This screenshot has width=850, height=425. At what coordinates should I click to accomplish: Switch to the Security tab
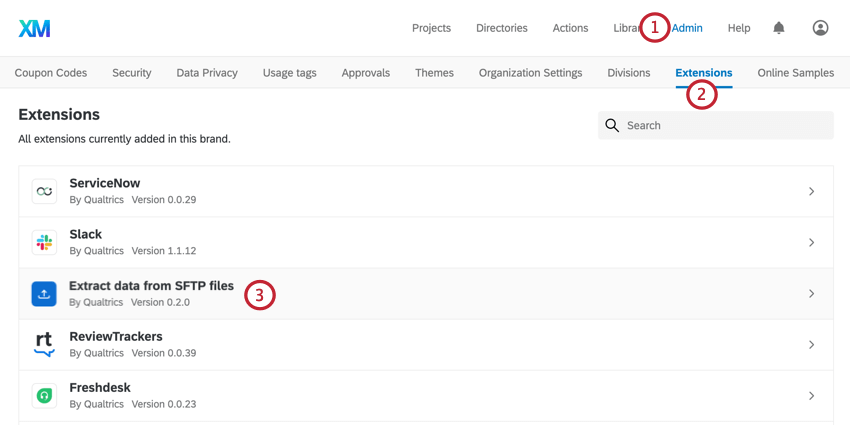pos(132,73)
